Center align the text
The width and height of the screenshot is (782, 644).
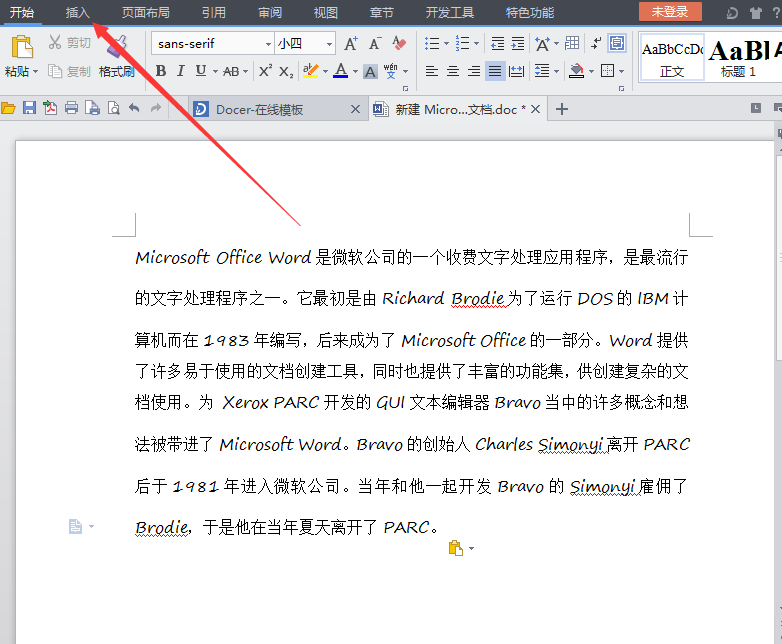click(453, 71)
